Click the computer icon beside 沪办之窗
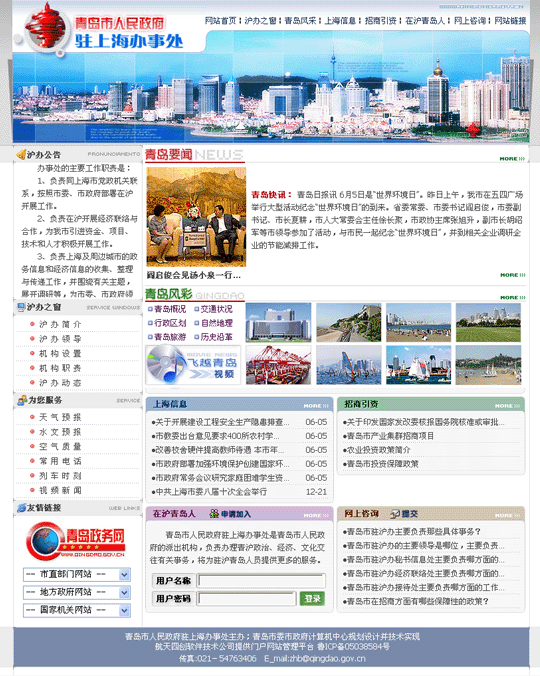 point(21,307)
